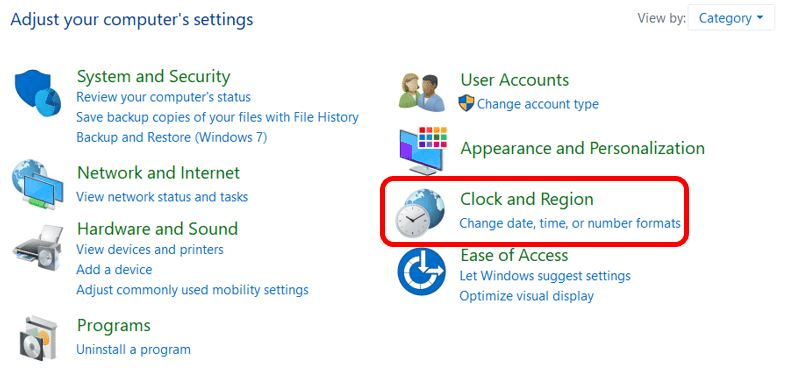The width and height of the screenshot is (792, 382).
Task: Click the Ease of Access icon
Action: pyautogui.click(x=421, y=272)
